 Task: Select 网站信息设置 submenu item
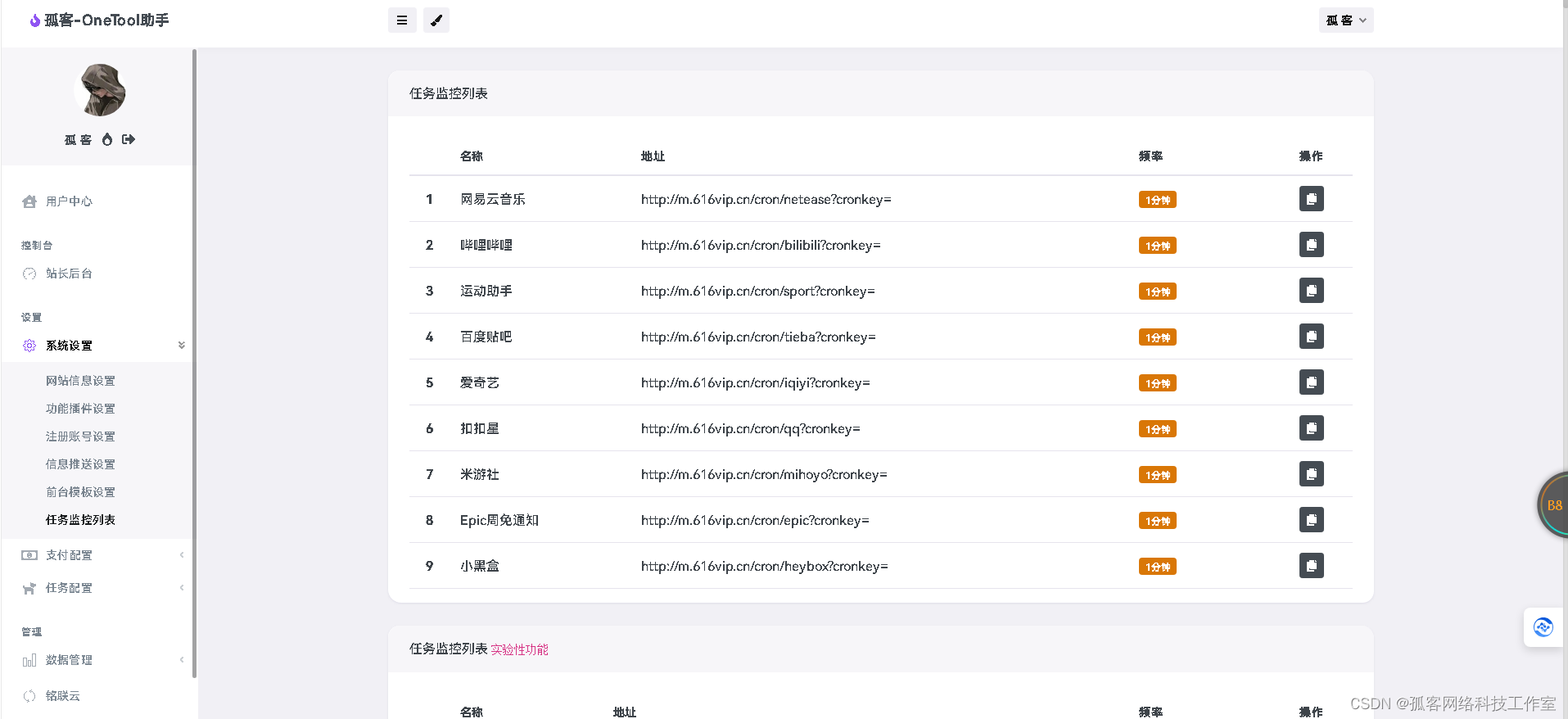[x=80, y=381]
